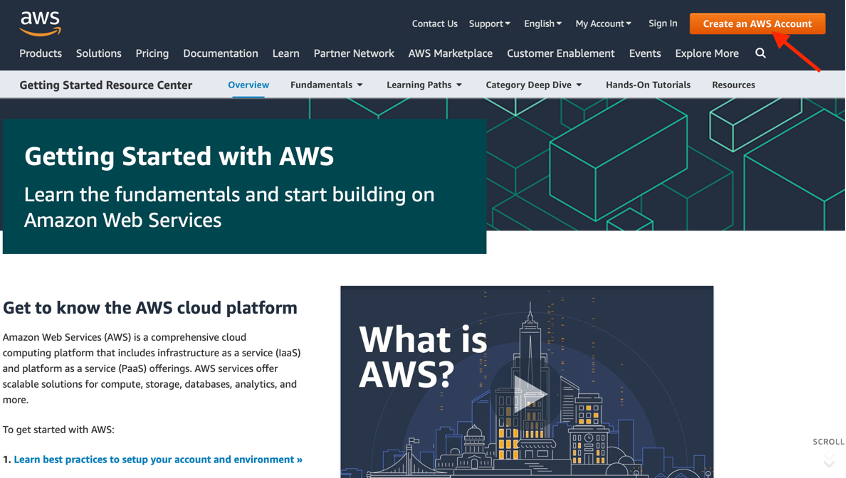
Task: Expand the Learning Paths dropdown
Action: [x=424, y=85]
